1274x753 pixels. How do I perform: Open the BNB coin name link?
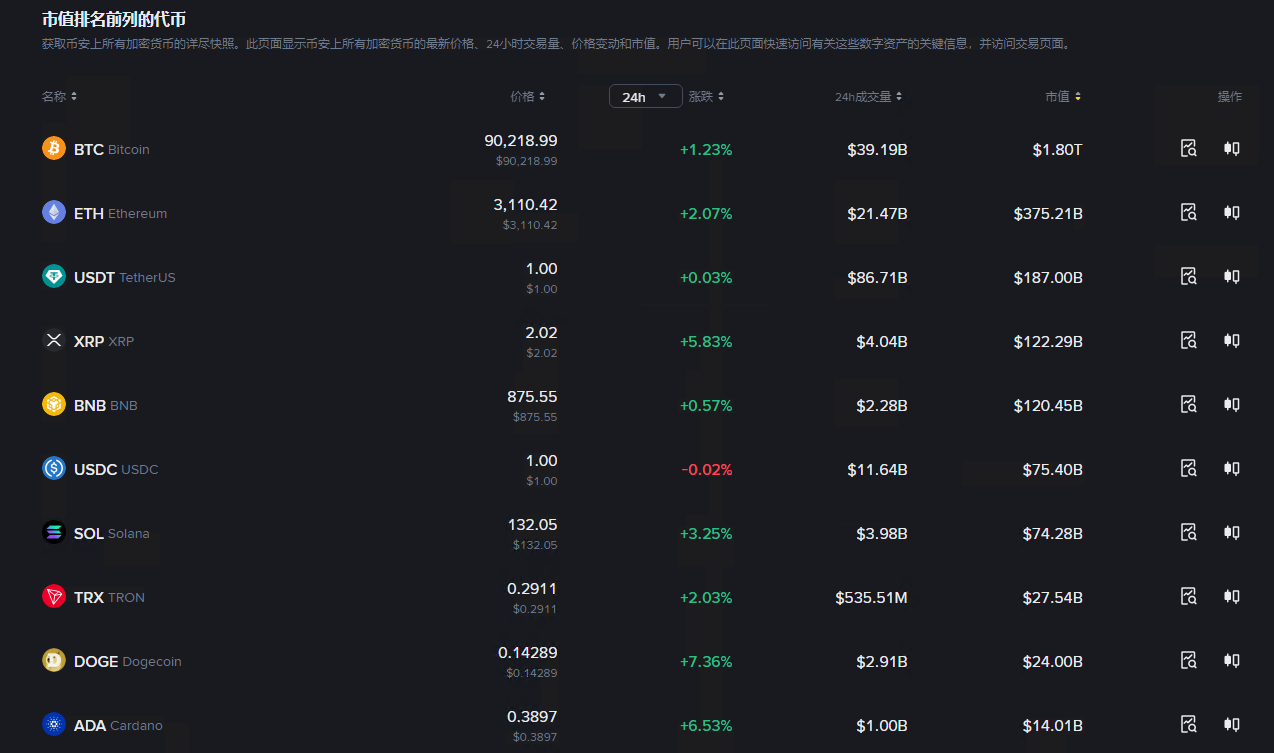pyautogui.click(x=105, y=405)
